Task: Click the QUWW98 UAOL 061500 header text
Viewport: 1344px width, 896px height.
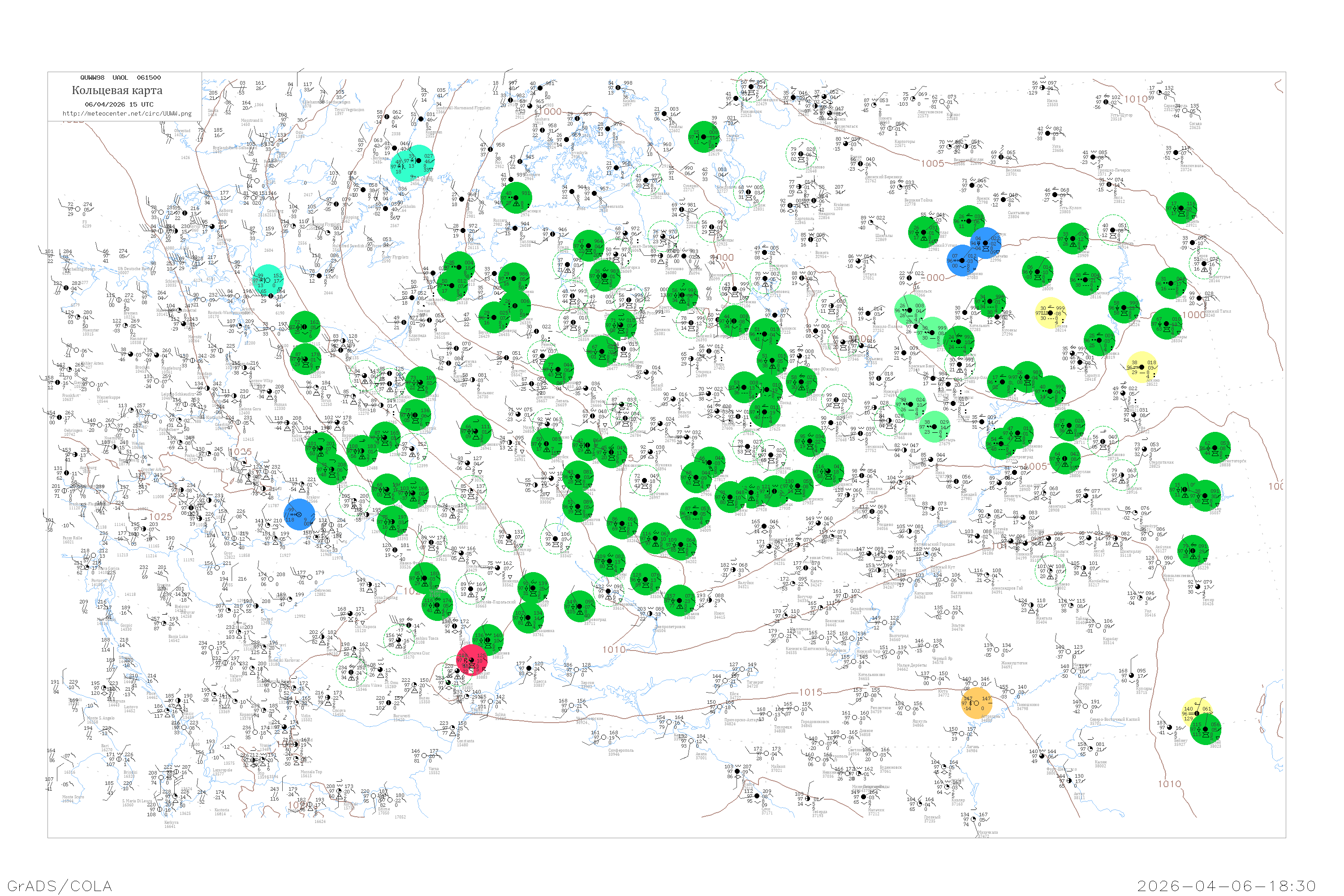Action: (x=120, y=77)
